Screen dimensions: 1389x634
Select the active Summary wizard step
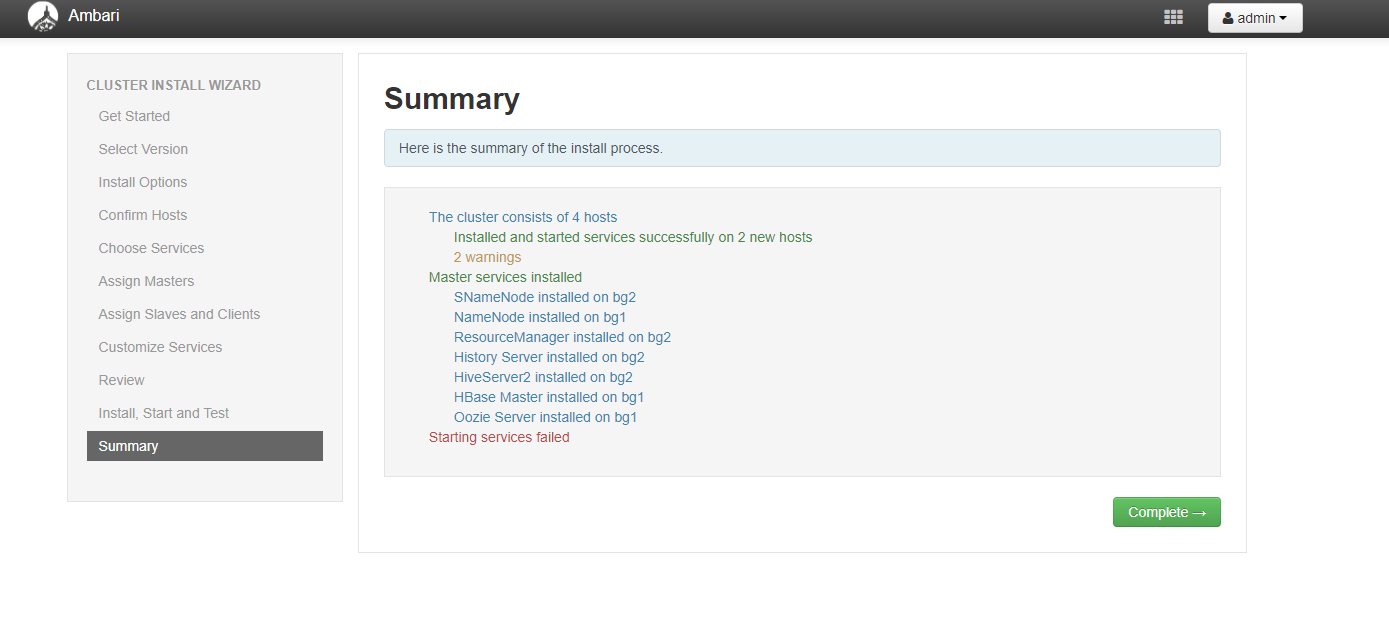tap(205, 446)
